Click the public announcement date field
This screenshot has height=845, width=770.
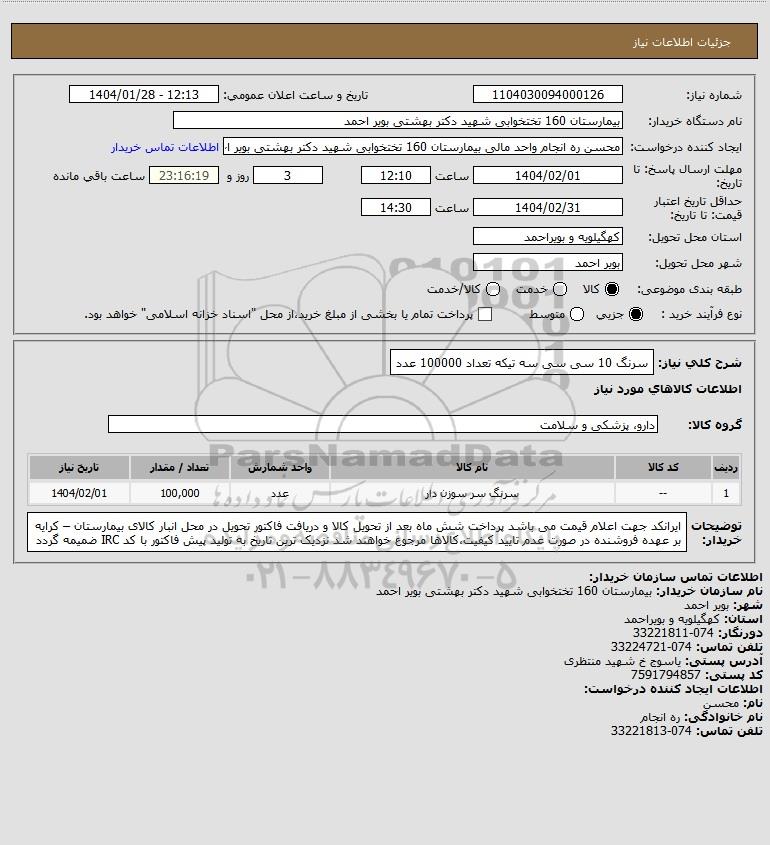click(144, 94)
